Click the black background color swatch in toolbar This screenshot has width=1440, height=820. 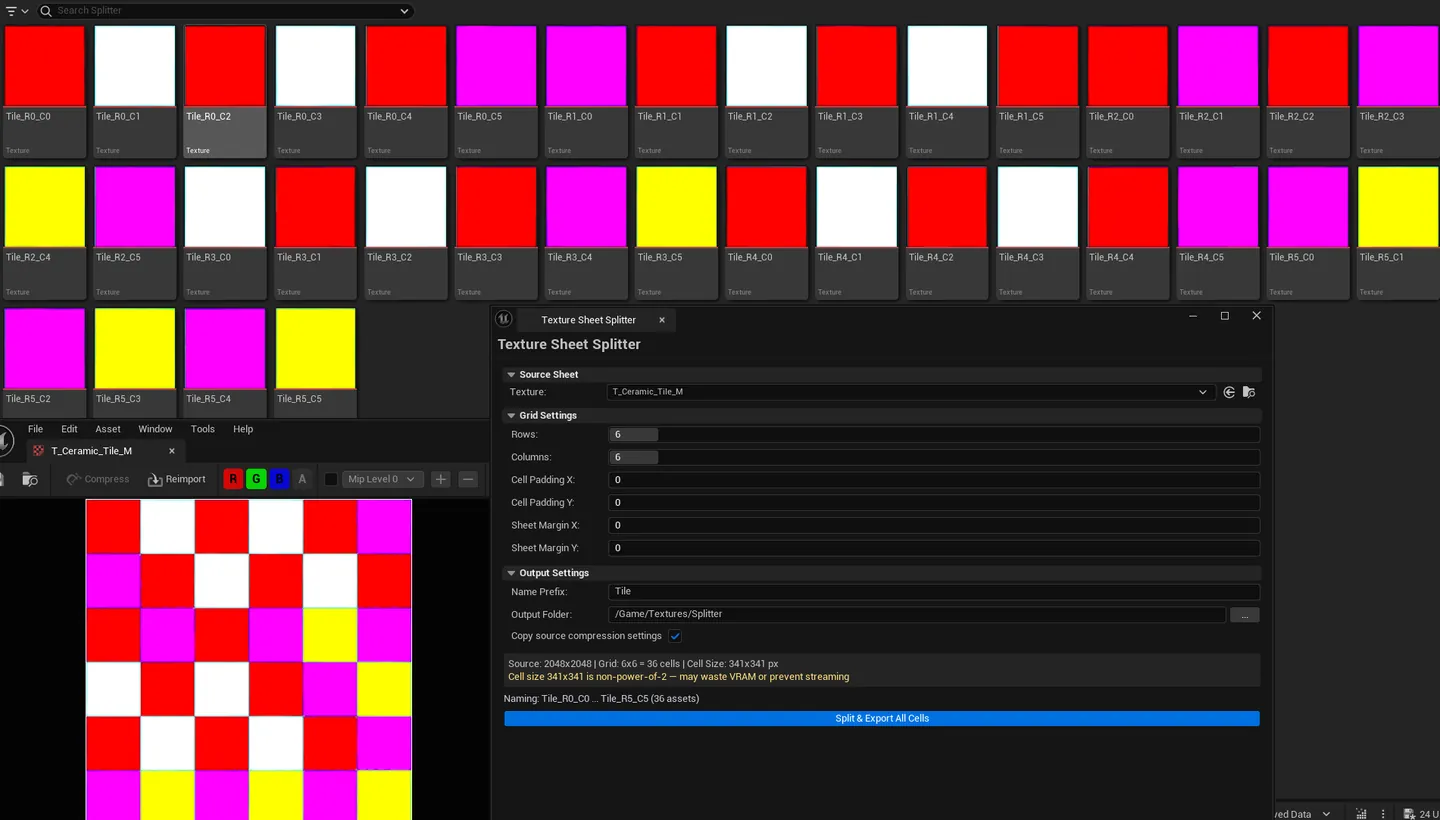[x=330, y=479]
